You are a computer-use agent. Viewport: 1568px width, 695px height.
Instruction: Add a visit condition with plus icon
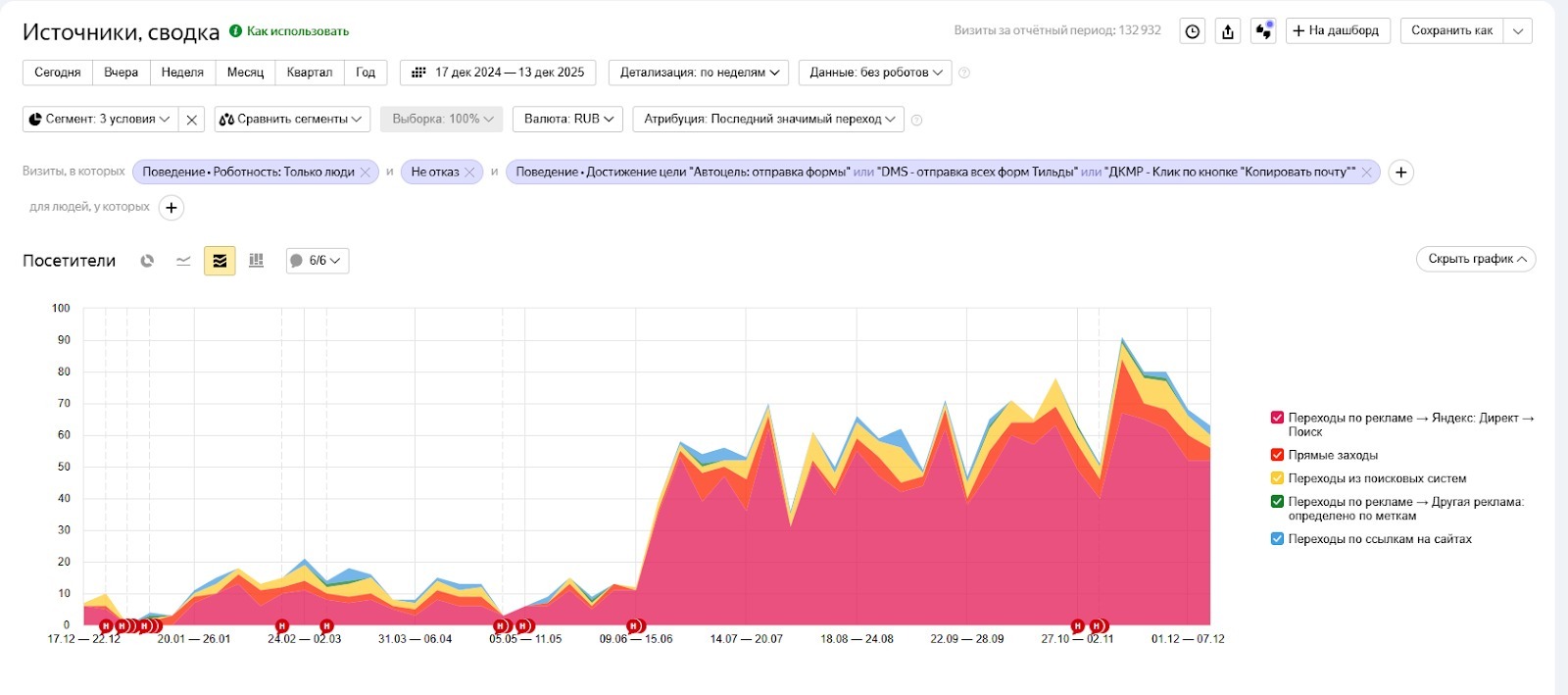point(1401,173)
